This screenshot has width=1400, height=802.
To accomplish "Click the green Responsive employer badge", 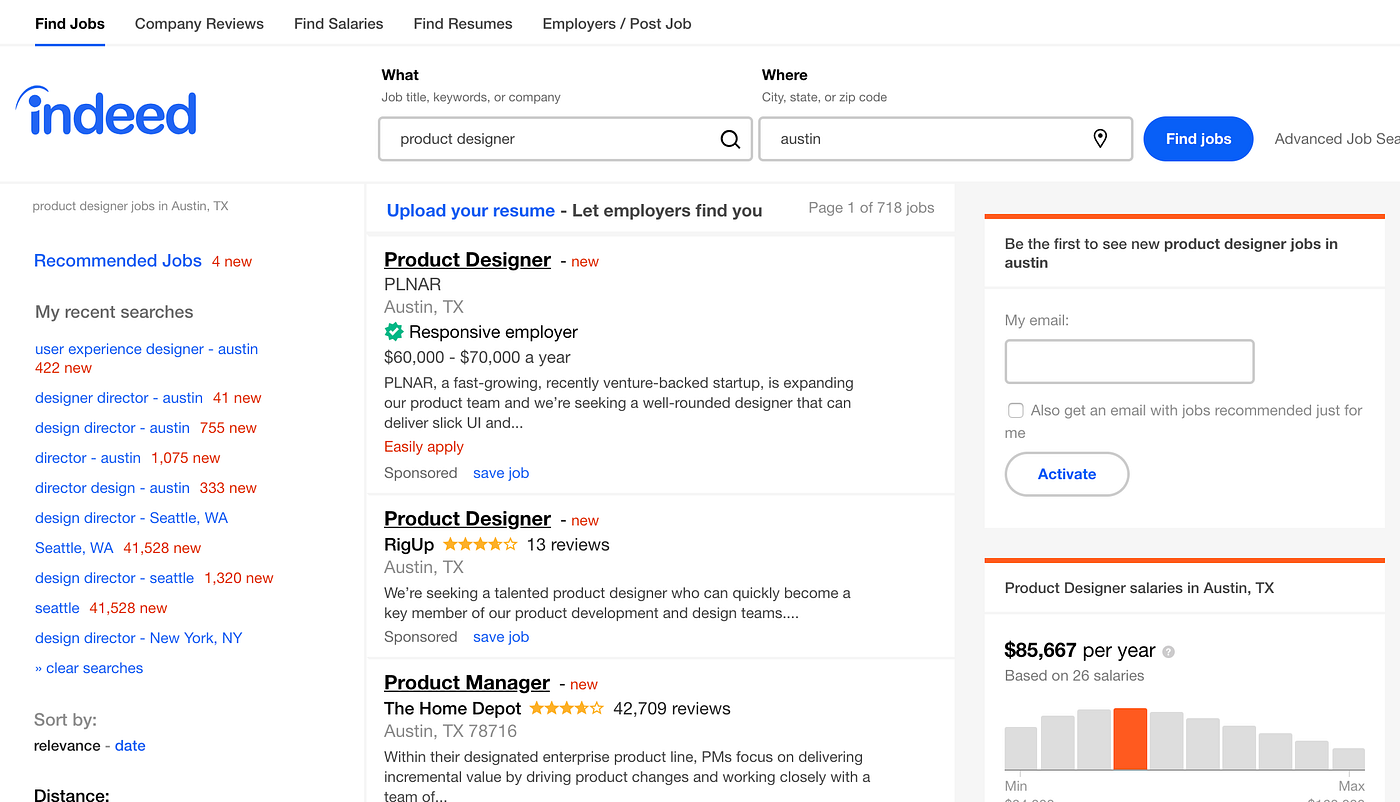I will [394, 332].
